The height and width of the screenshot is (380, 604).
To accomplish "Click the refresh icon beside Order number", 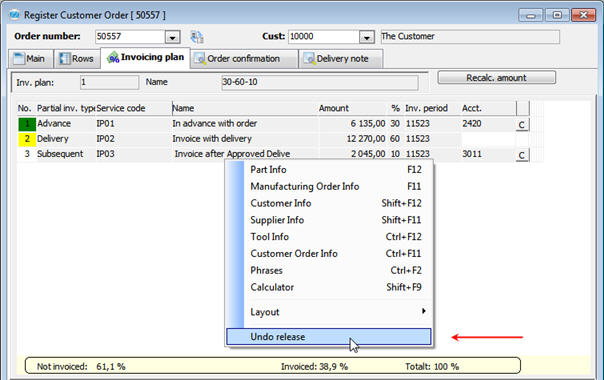I will (x=197, y=37).
